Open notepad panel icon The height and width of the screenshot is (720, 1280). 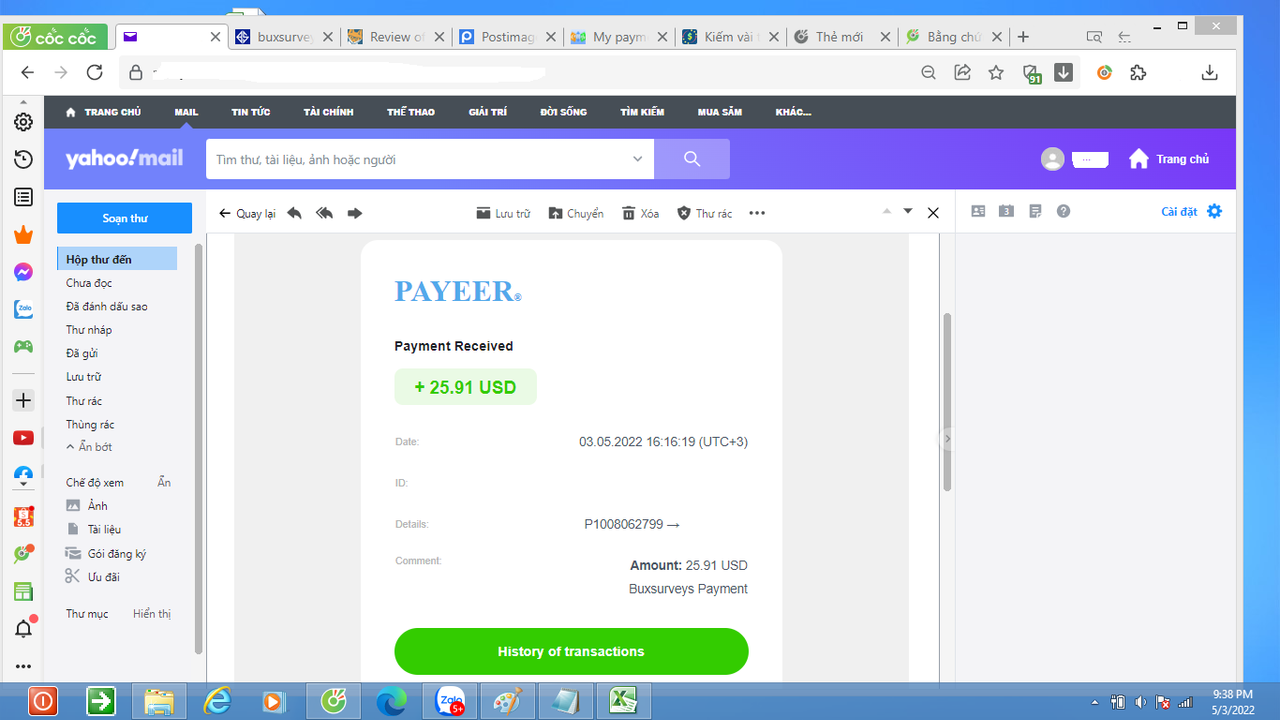(x=1035, y=211)
